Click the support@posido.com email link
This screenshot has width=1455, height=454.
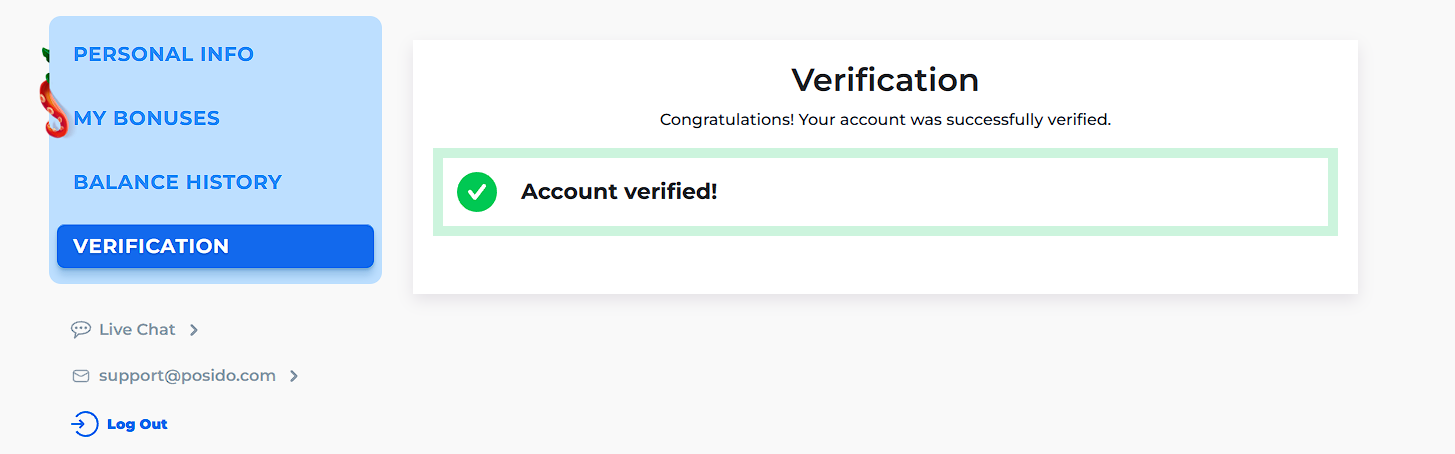[187, 376]
